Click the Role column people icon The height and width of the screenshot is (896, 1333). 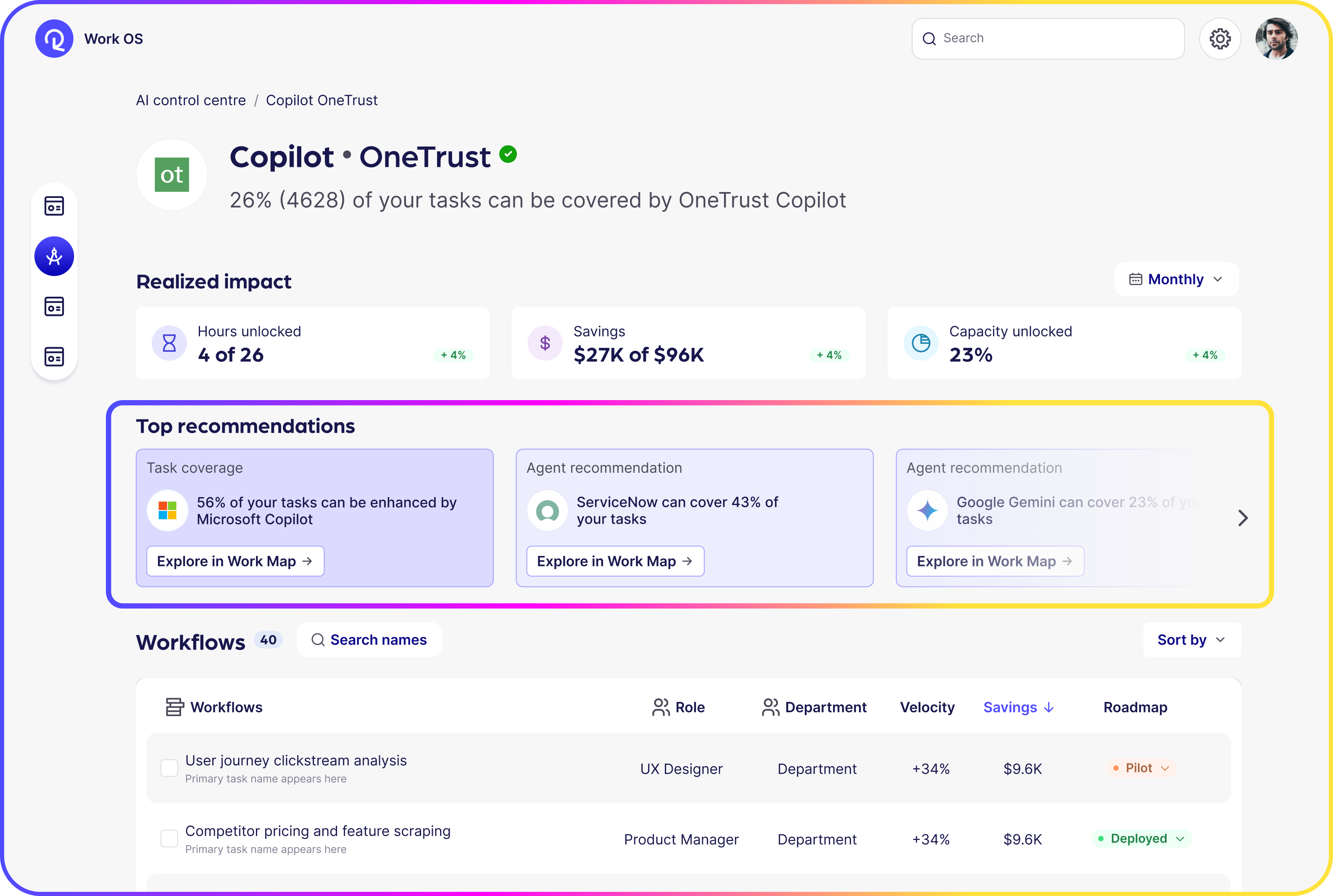(x=661, y=707)
